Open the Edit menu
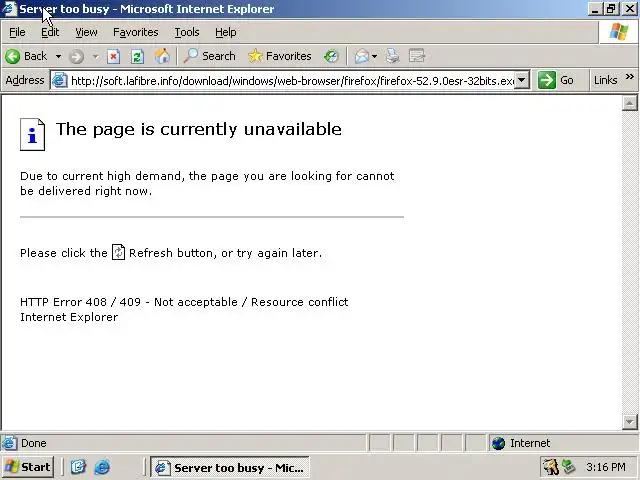This screenshot has height=480, width=640. (x=50, y=32)
